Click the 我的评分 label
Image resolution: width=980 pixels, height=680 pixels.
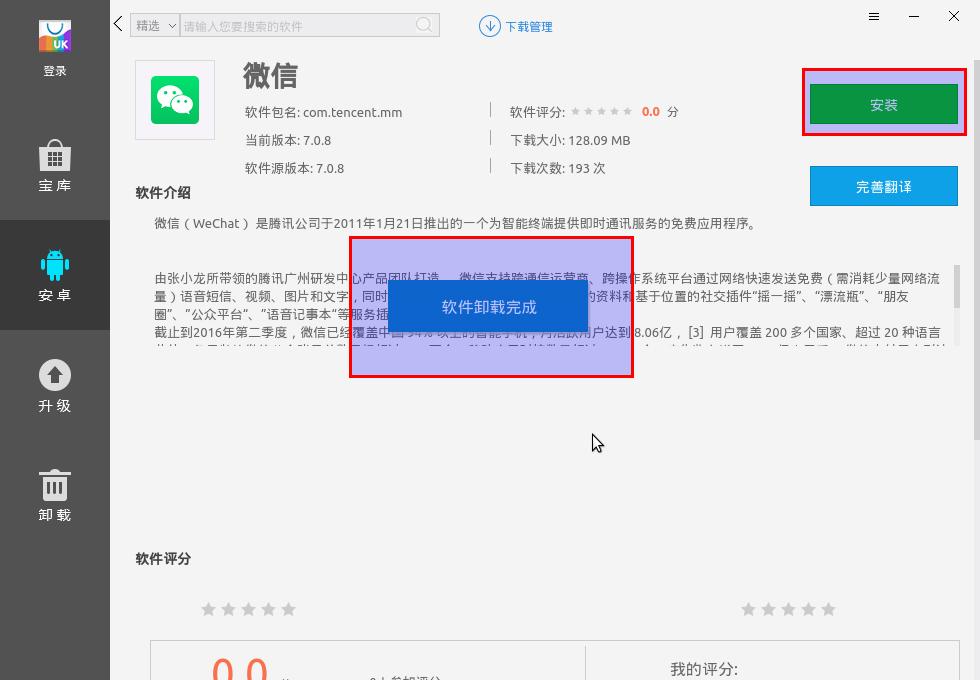point(704,669)
